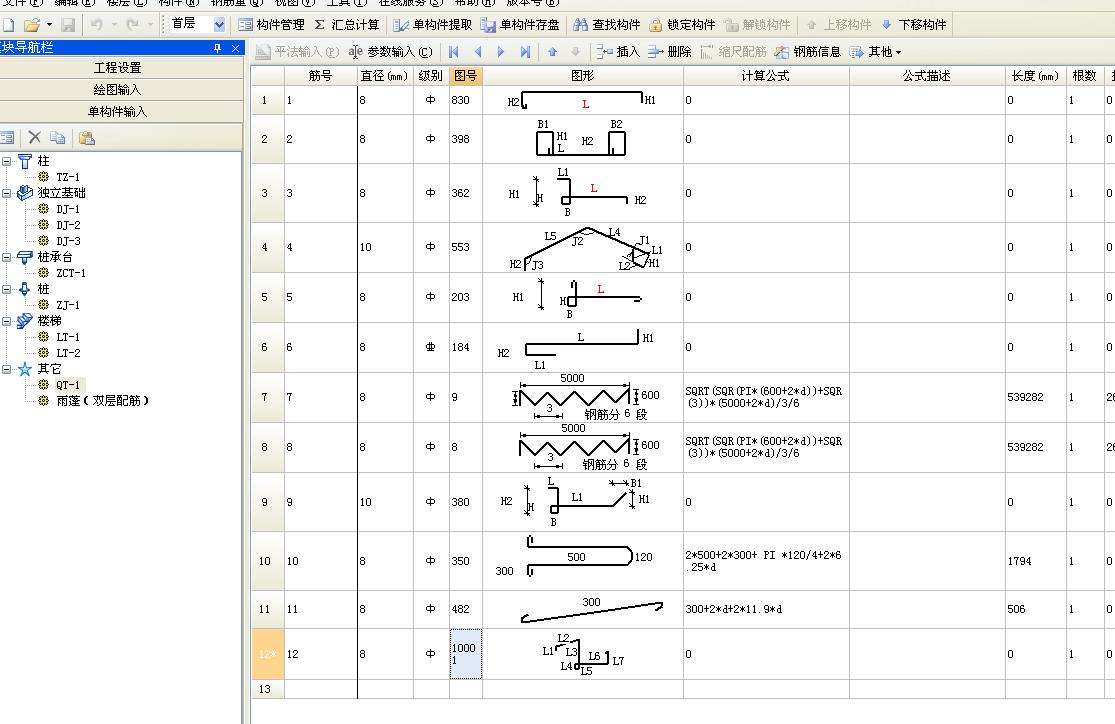Click 查找构件 find component
The width and height of the screenshot is (1115, 724).
[607, 25]
